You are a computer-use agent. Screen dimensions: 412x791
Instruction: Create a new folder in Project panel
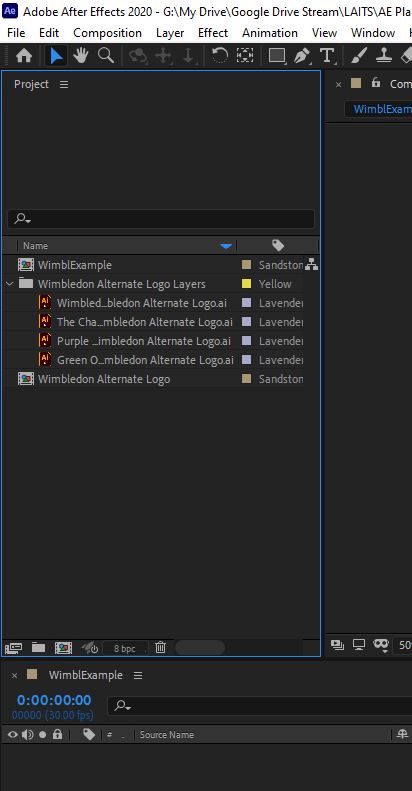coord(38,648)
